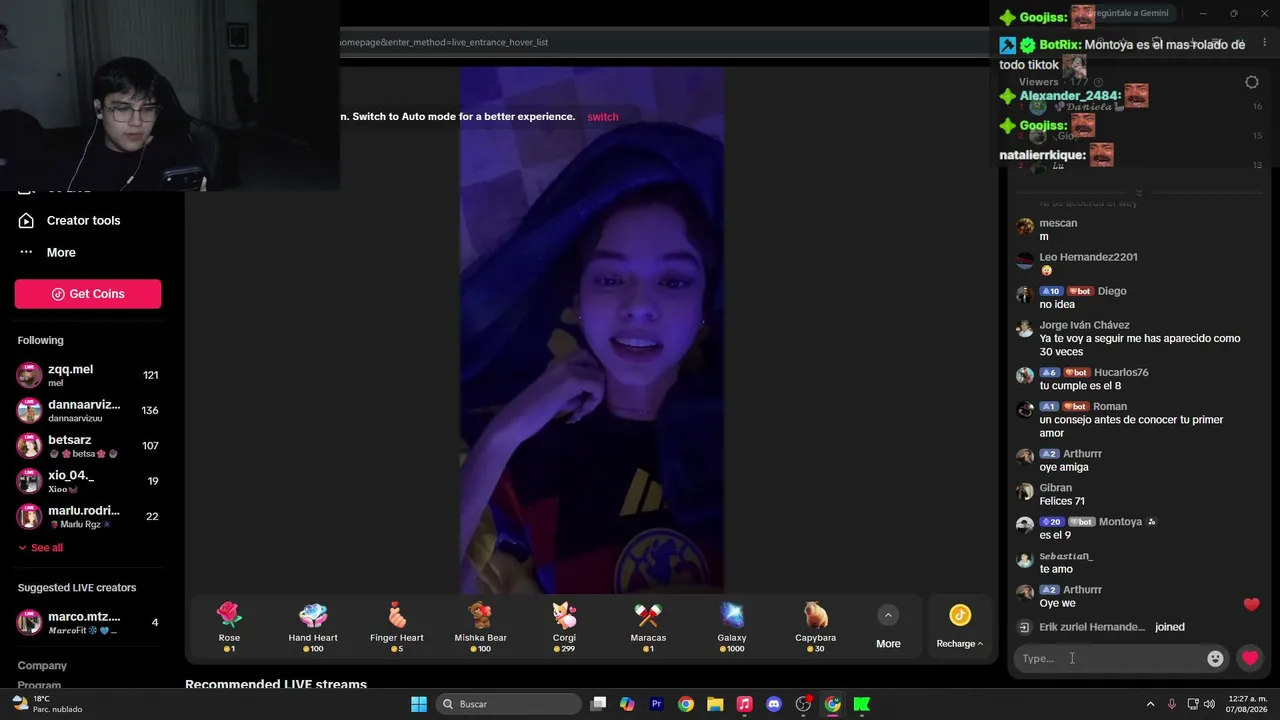This screenshot has height=720, width=1280.
Task: Click username Diego in chat
Action: 1112,291
